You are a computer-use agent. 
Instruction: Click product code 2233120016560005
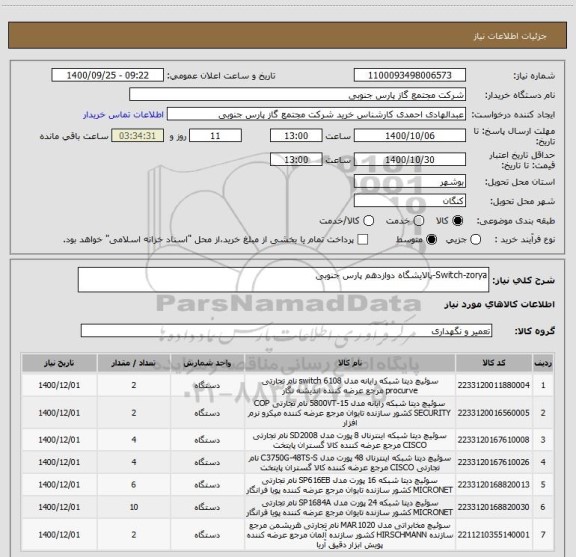point(494,413)
